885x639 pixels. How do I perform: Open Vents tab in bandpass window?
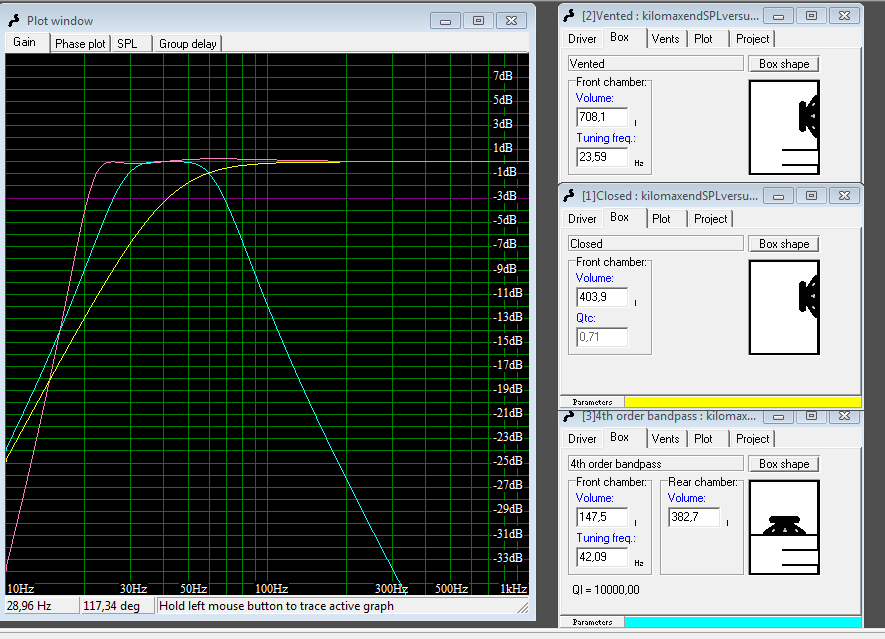point(665,439)
